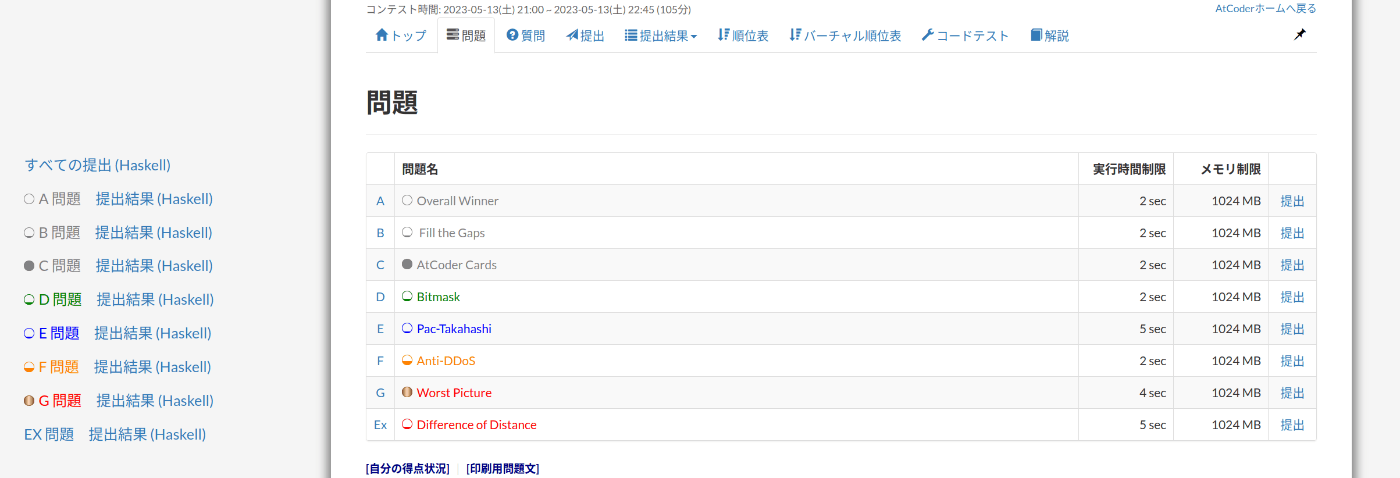Click the gray difficulty circle beside Overall Winner
This screenshot has width=1400, height=478.
(x=407, y=200)
